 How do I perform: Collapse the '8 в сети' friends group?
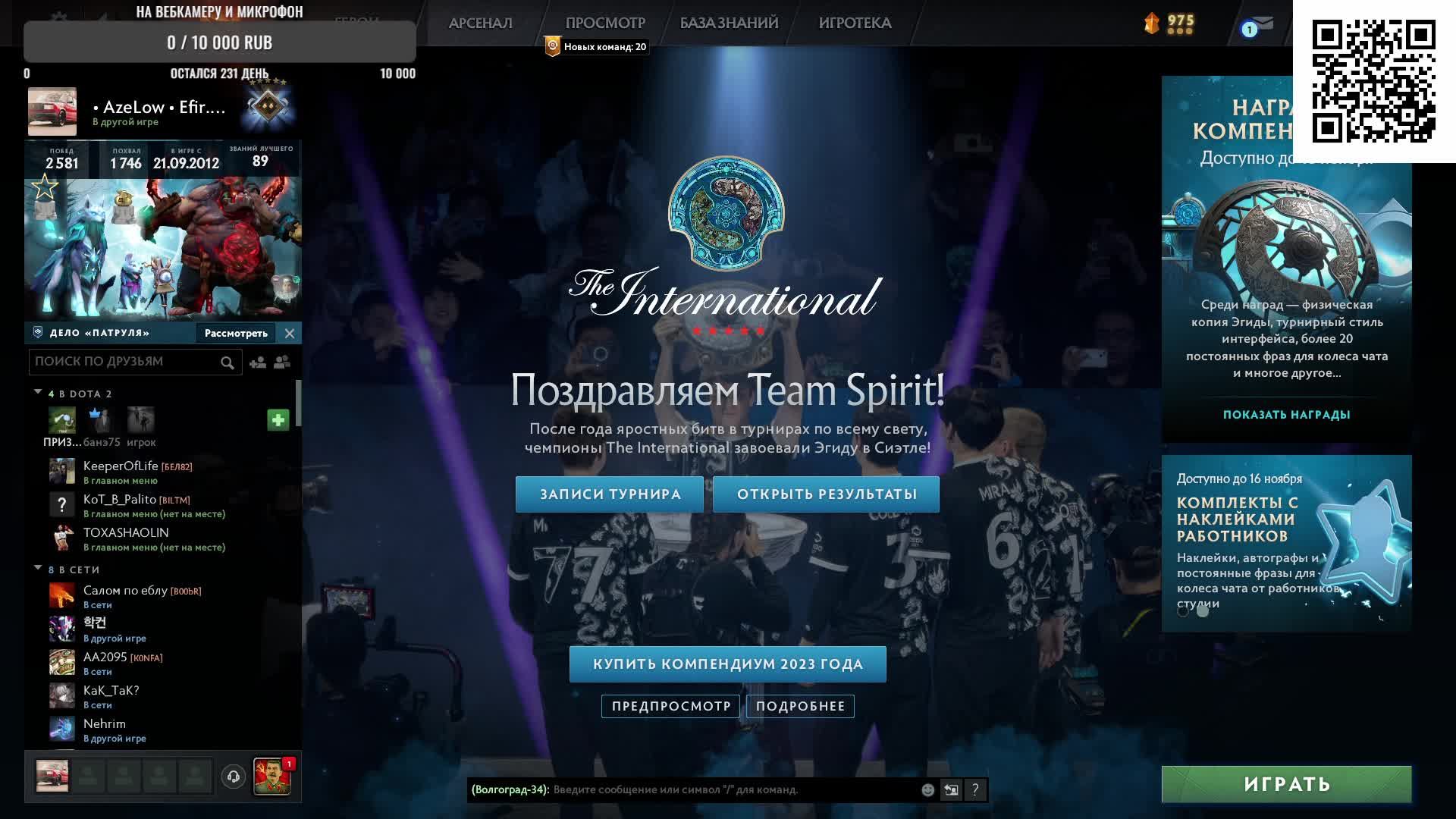[x=38, y=569]
